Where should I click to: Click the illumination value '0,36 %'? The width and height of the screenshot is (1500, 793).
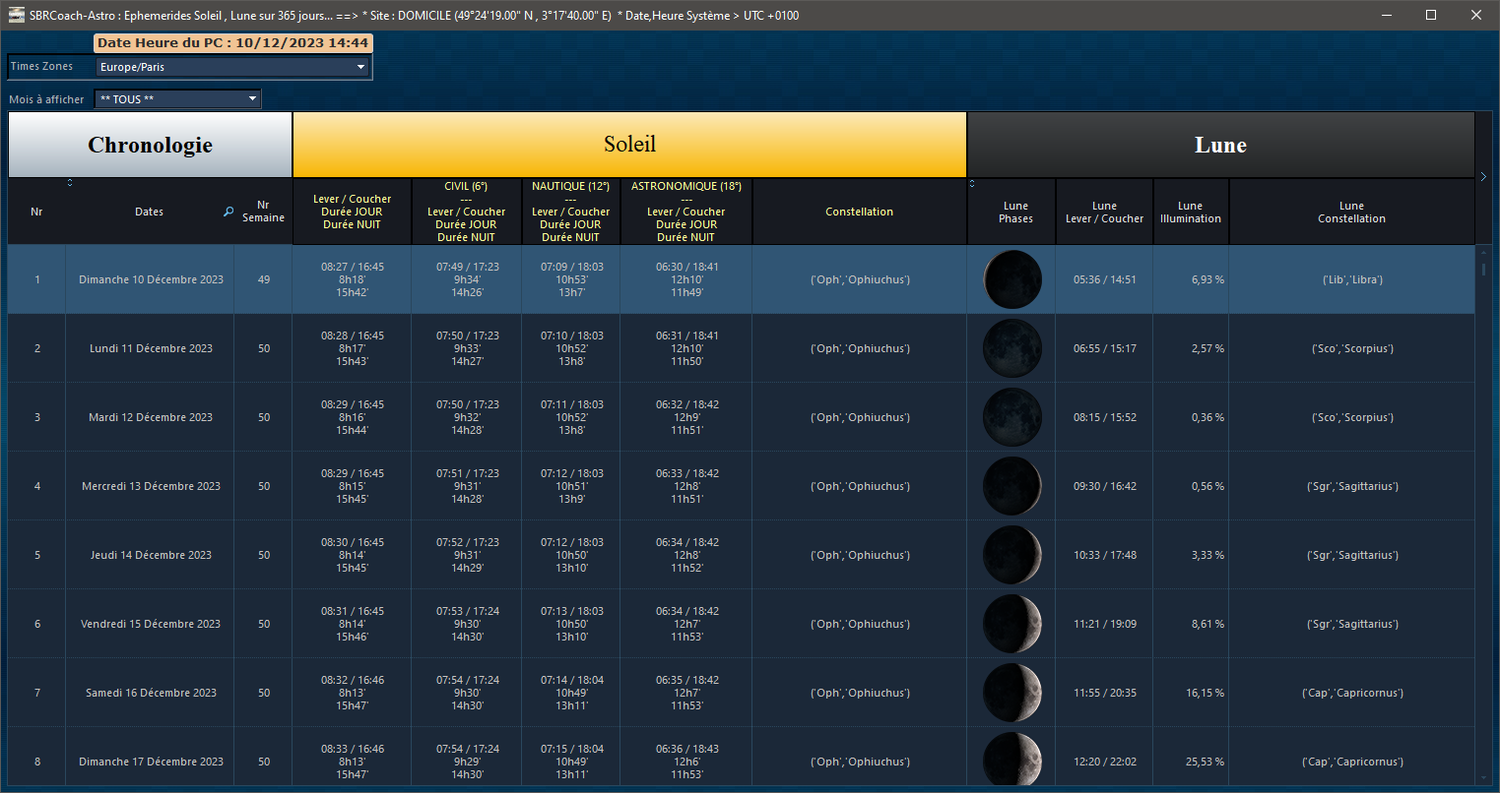coord(1207,418)
